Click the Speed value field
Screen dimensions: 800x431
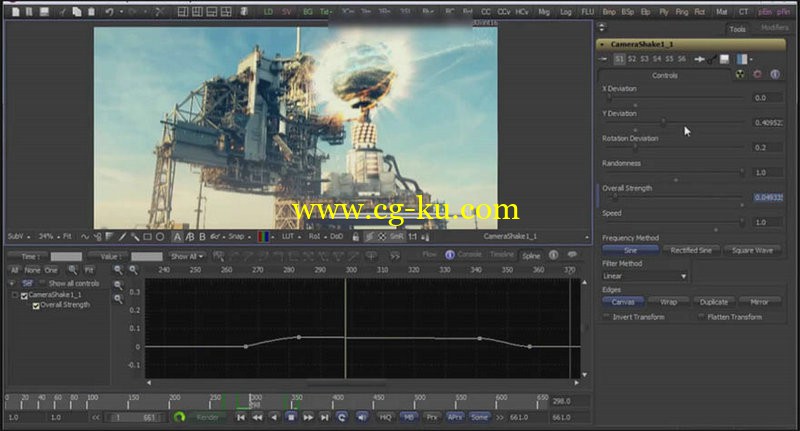coord(768,222)
